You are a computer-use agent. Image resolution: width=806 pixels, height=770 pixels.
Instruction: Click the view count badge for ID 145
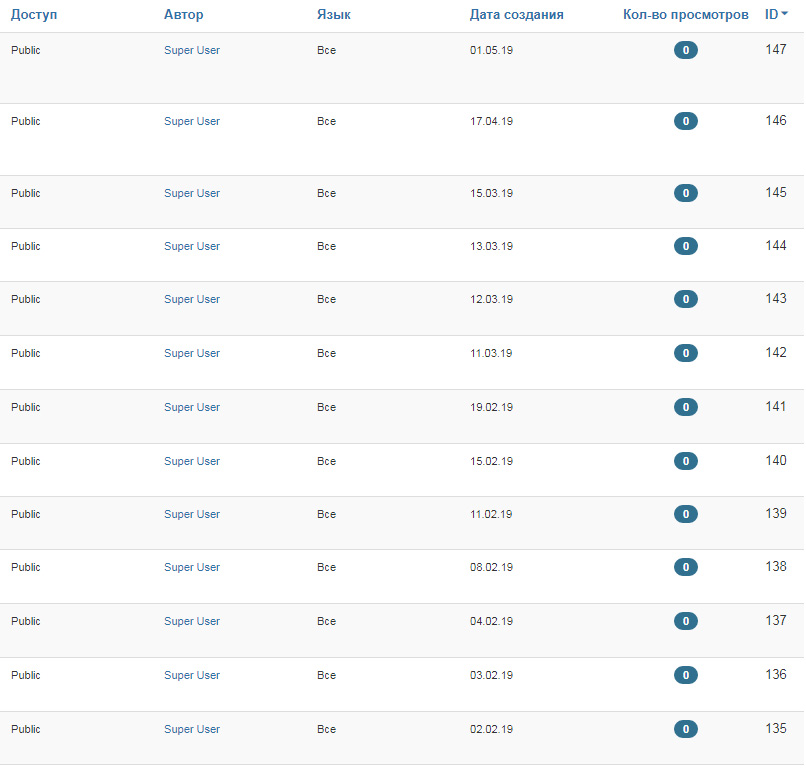(685, 193)
